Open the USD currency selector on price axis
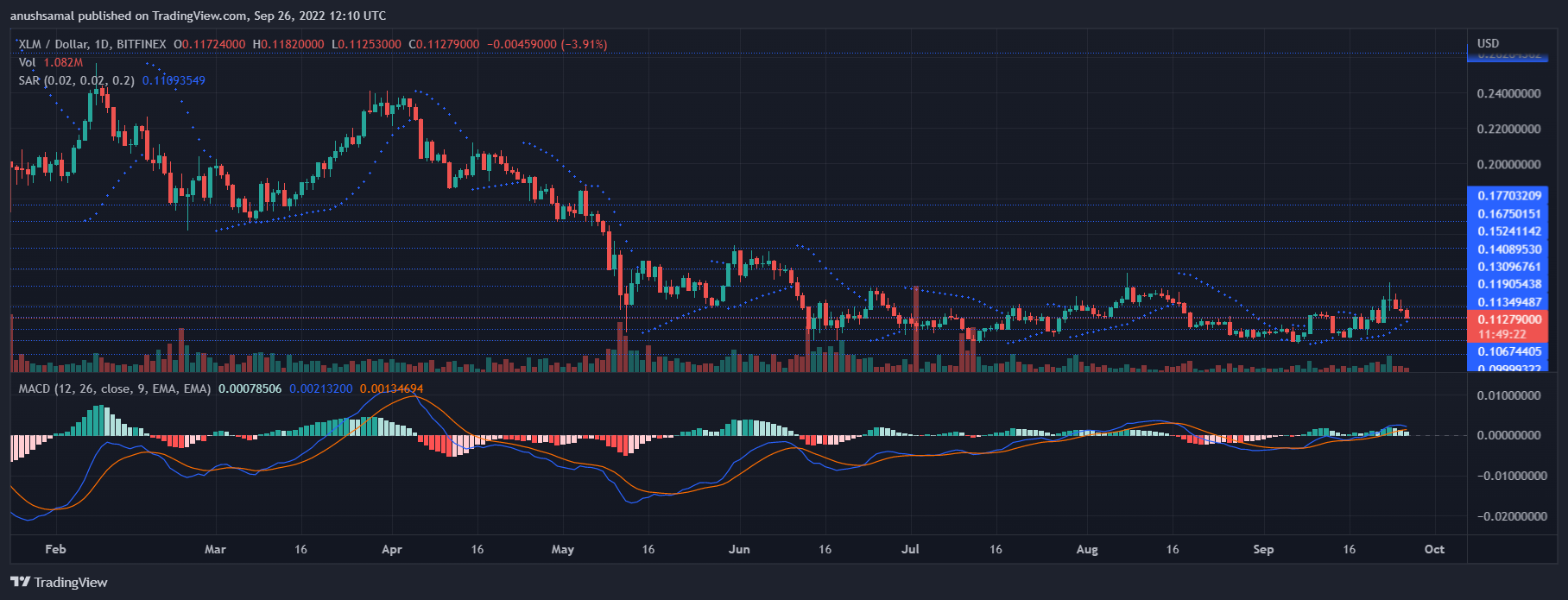This screenshot has height=600, width=1568. pyautogui.click(x=1488, y=43)
